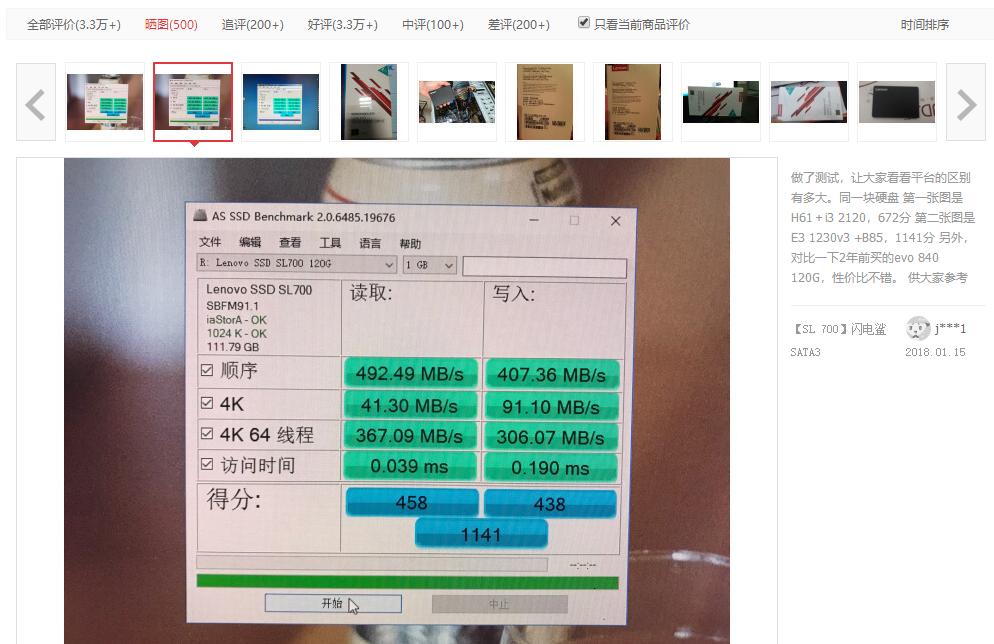The image size is (994, 644).
Task: Select the dark Lenovo SSD drive thumbnail
Action: [895, 101]
